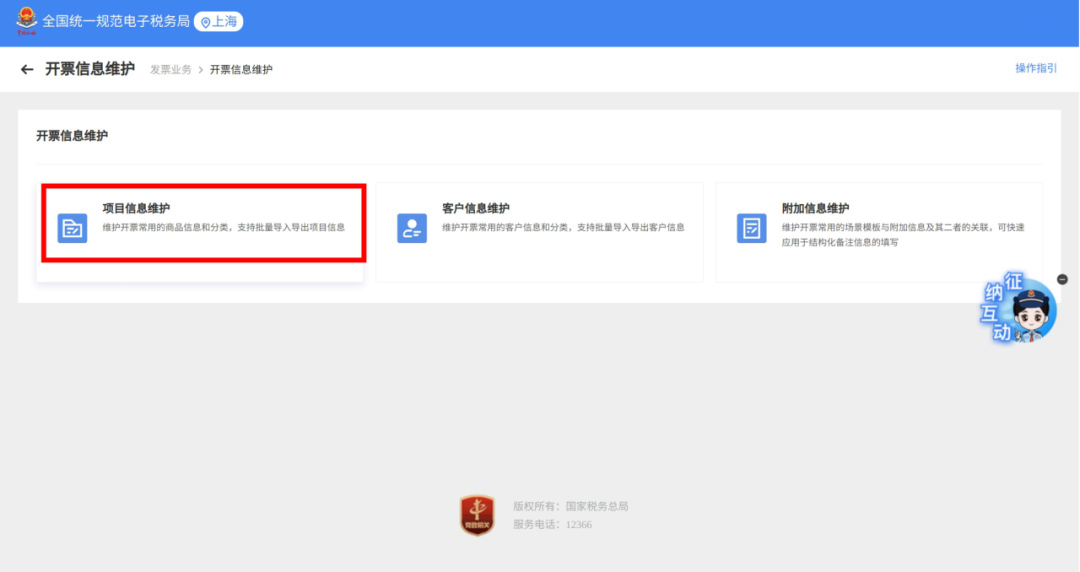
Task: Open the 征纳互动 assistant mascot
Action: (1019, 308)
